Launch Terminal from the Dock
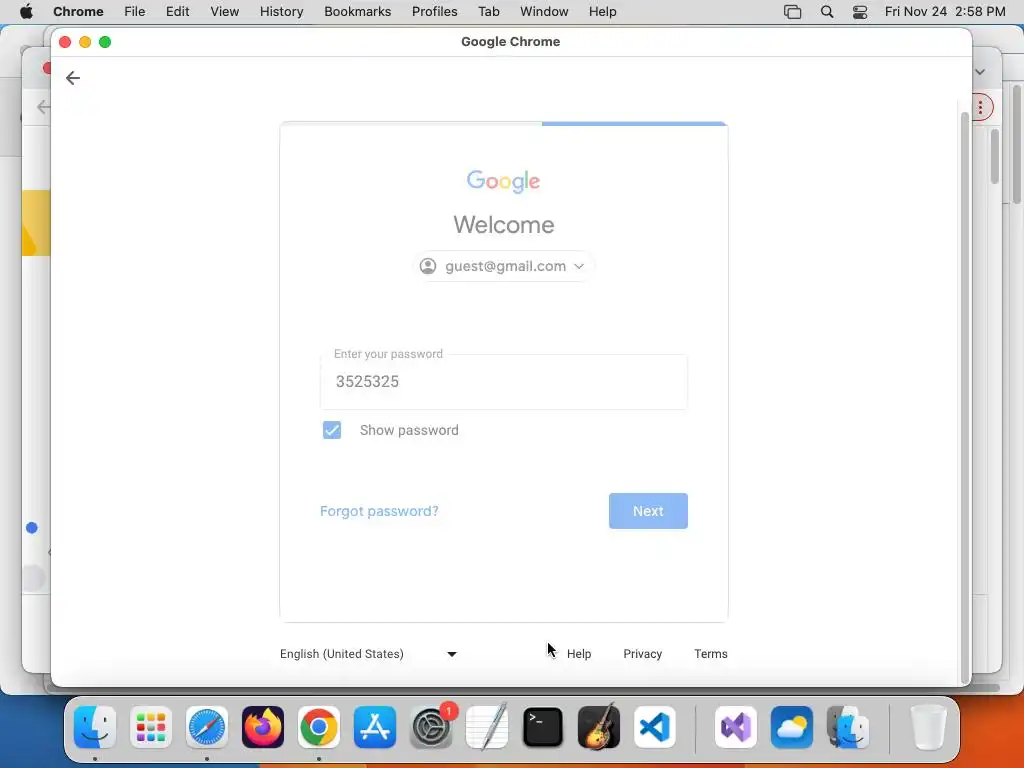Screen dimensions: 1024x768 click(543, 727)
